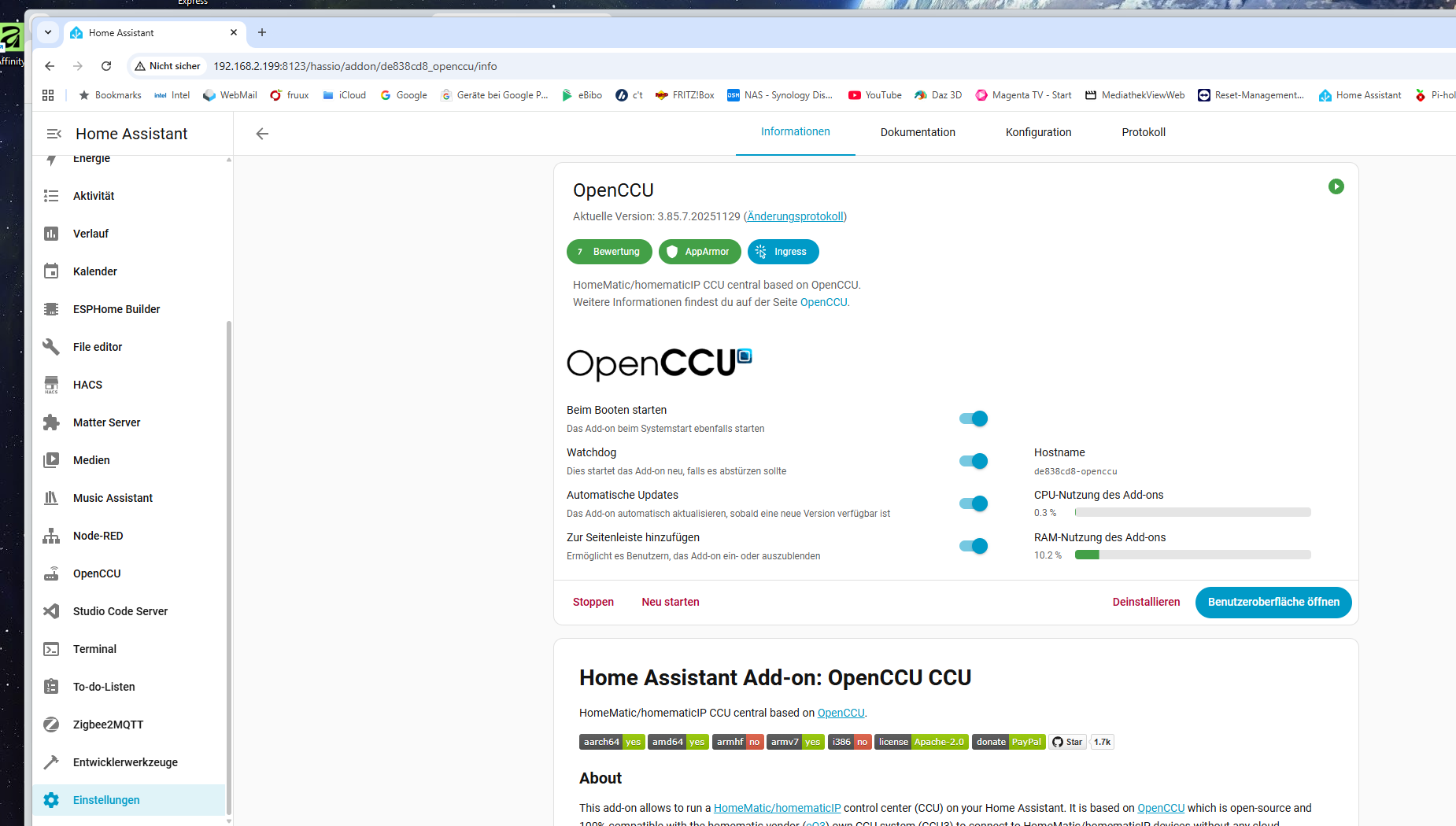Screen dimensions: 1456x826
Task: Open the Protokoll tab
Action: (x=1143, y=132)
